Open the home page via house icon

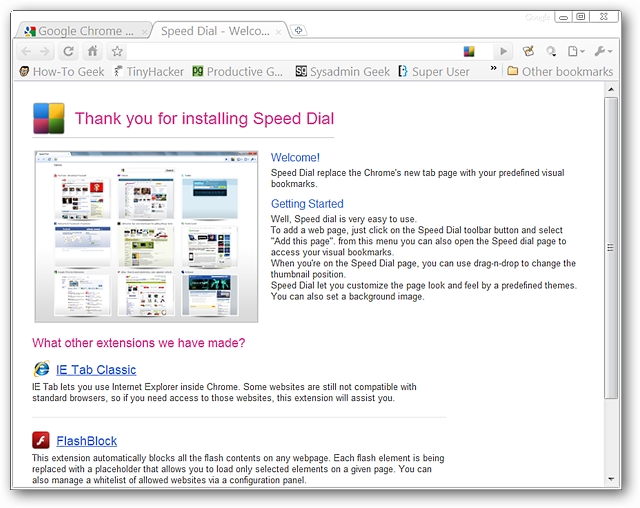93,51
